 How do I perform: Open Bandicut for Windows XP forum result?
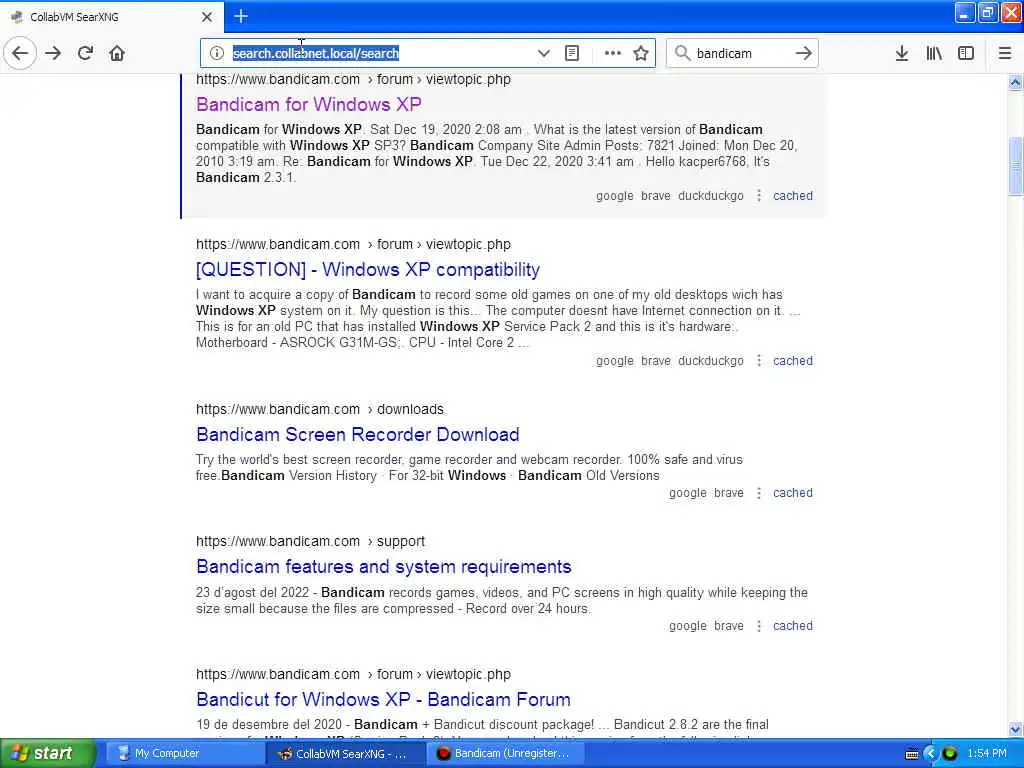[383, 699]
